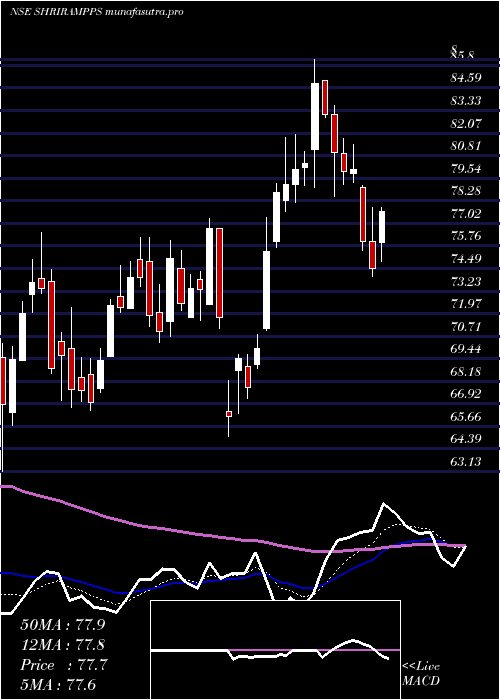Click the 69.44 price axis label
The height and width of the screenshot is (700, 500).
[x=466, y=349]
